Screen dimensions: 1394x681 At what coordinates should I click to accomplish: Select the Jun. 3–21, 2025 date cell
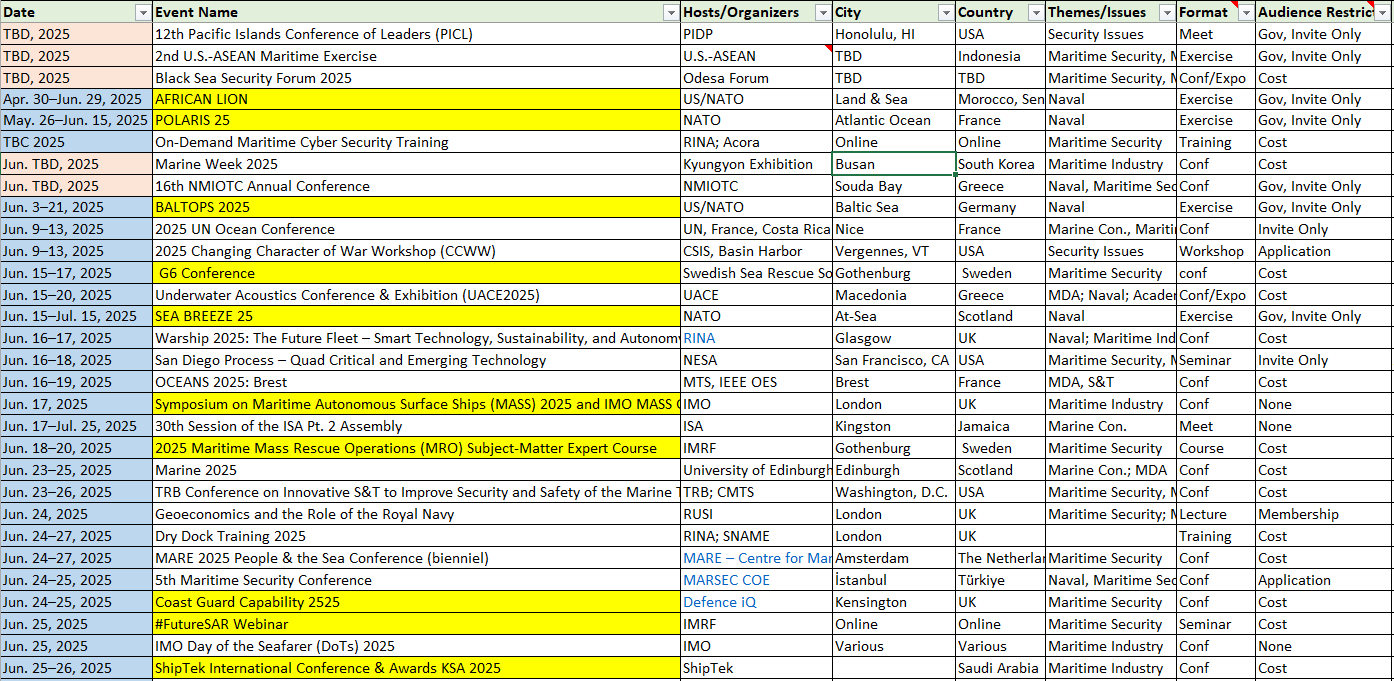coord(76,207)
